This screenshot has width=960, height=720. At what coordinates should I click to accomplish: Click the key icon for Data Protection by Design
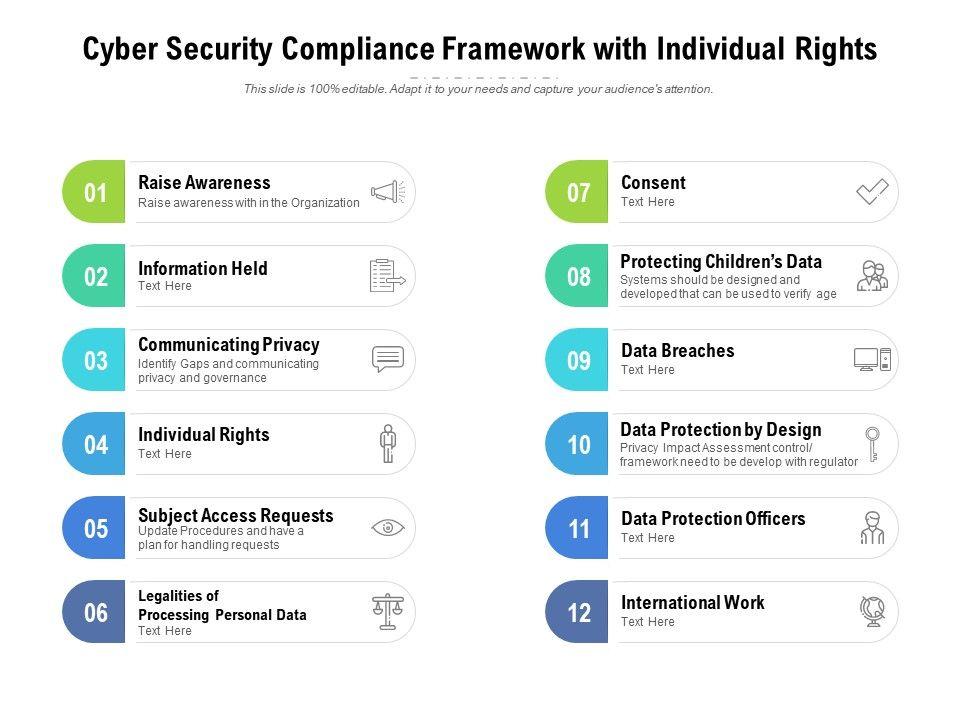[872, 443]
